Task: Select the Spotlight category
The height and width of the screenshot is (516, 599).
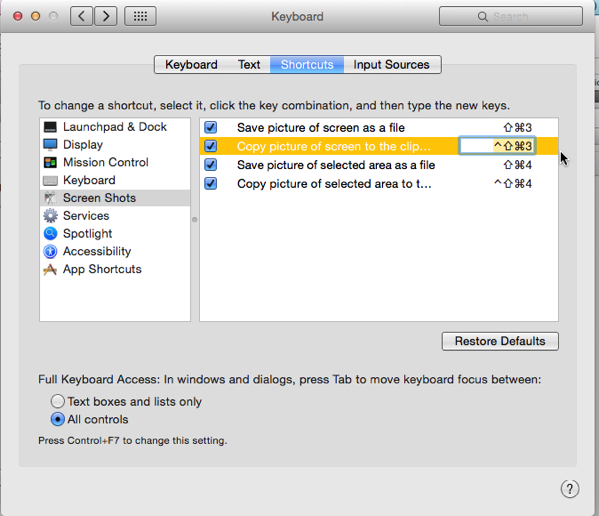Action: click(115, 233)
